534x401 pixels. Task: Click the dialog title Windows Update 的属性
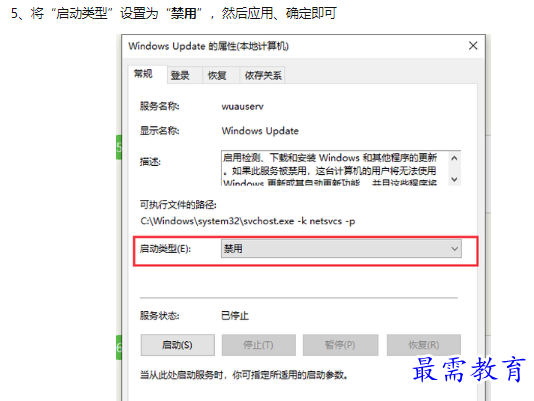[208, 46]
